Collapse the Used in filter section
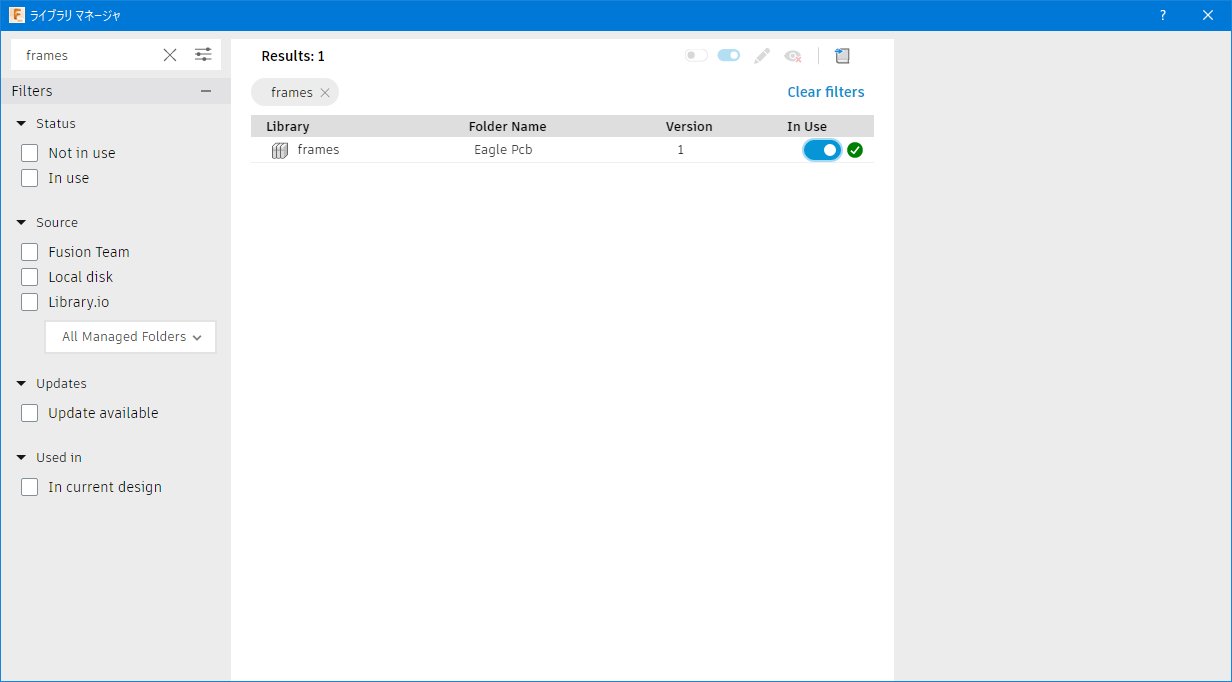 pyautogui.click(x=21, y=458)
